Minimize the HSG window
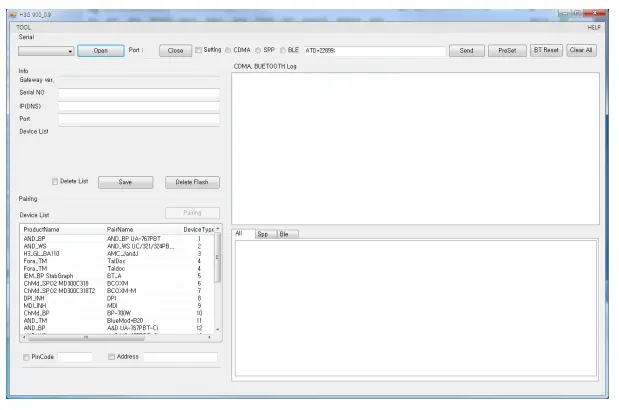This screenshot has width=619, height=410. click(565, 13)
